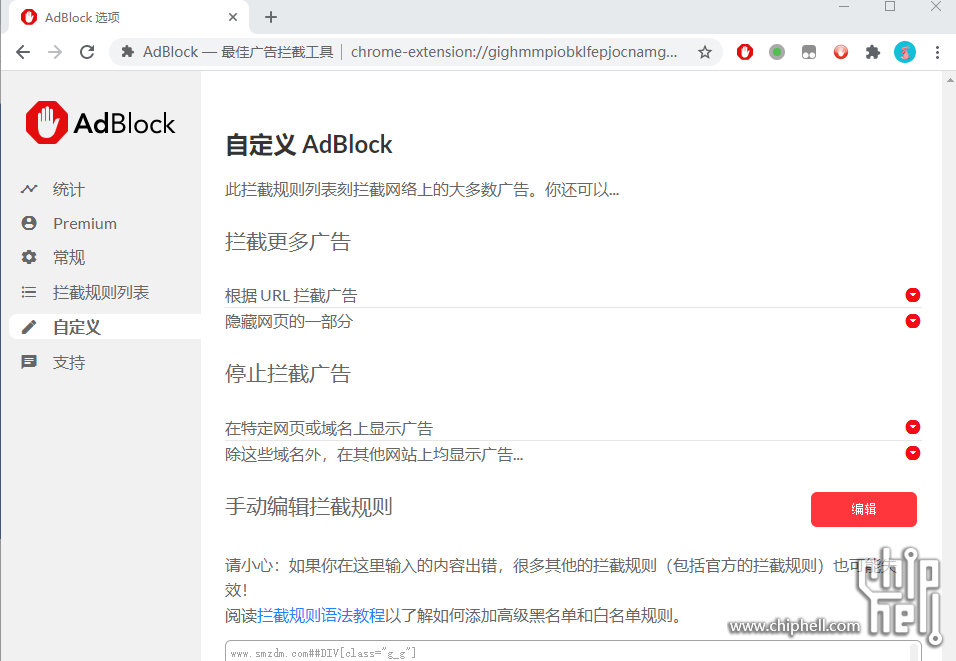Click the Premium account icon

pyautogui.click(x=29, y=223)
